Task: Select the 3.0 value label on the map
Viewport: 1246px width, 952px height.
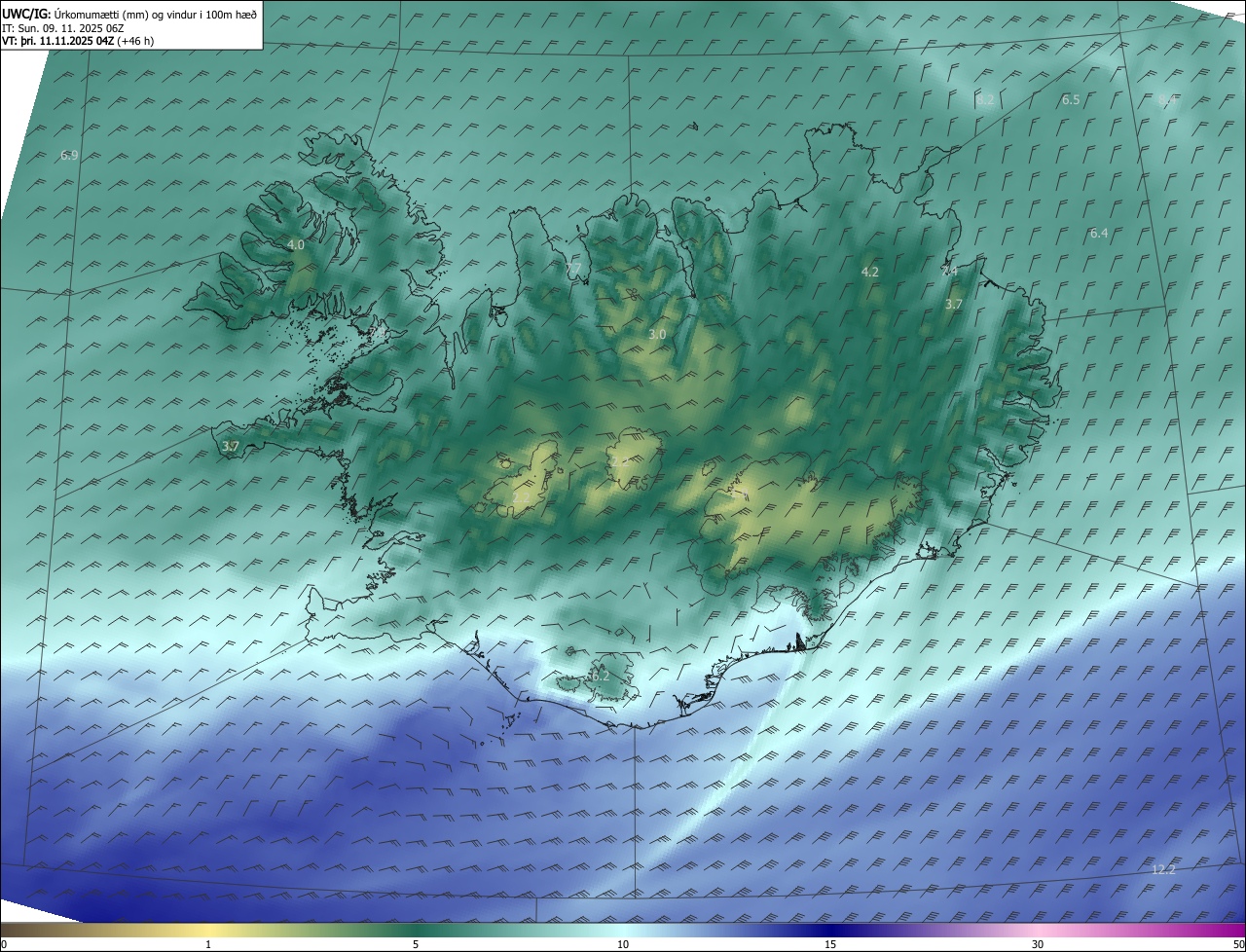Action: tap(657, 334)
